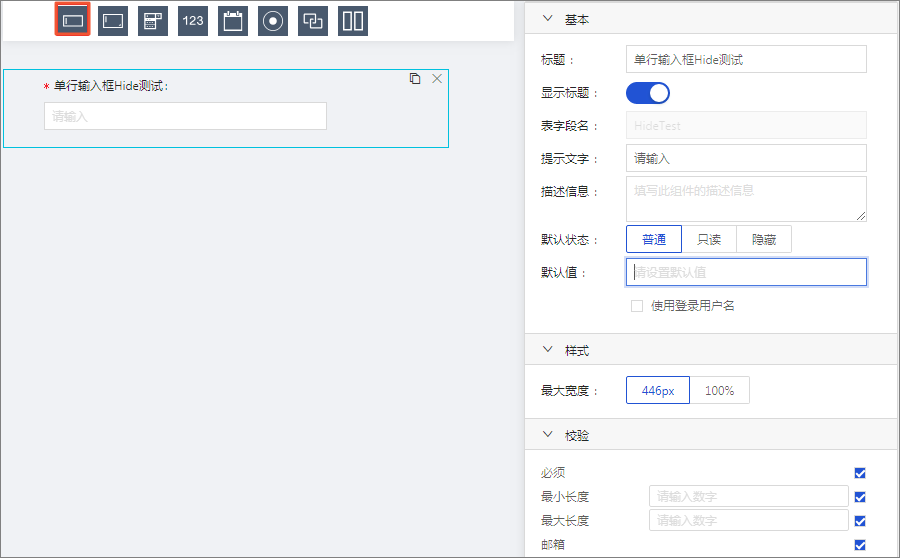The height and width of the screenshot is (558, 900).
Task: Uncheck the 最大长度 validation checkbox
Action: [860, 521]
